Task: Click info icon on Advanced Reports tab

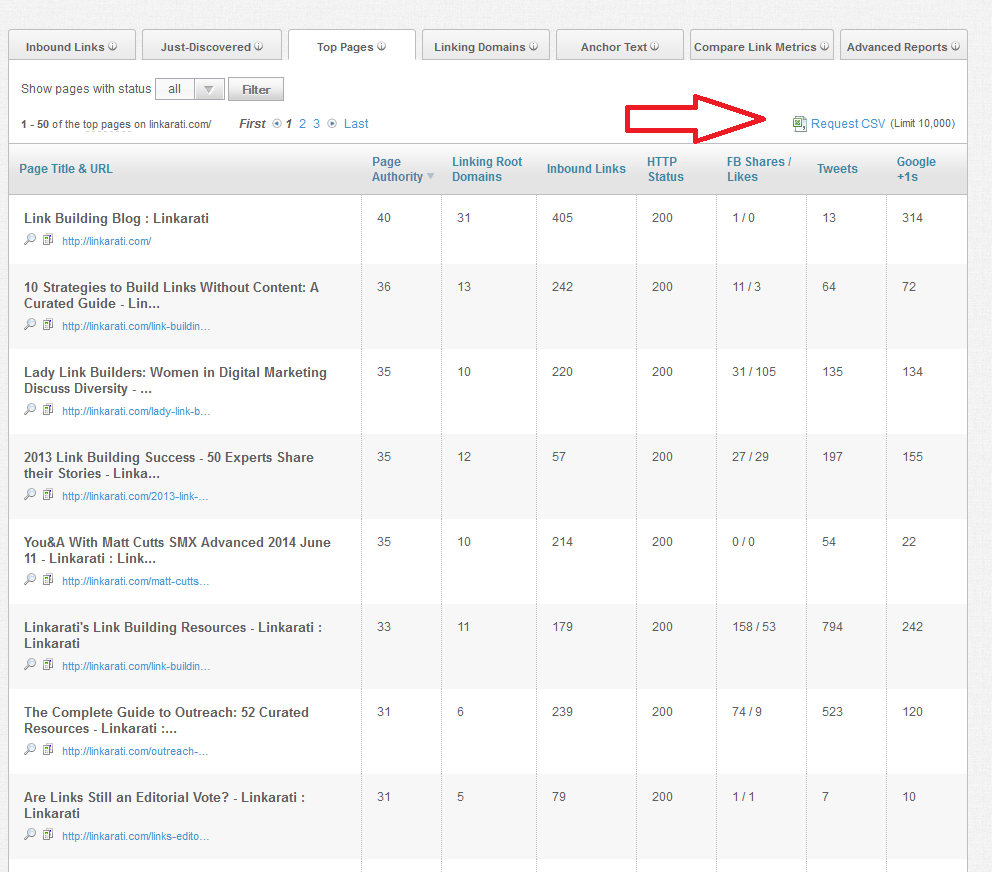Action: (955, 46)
